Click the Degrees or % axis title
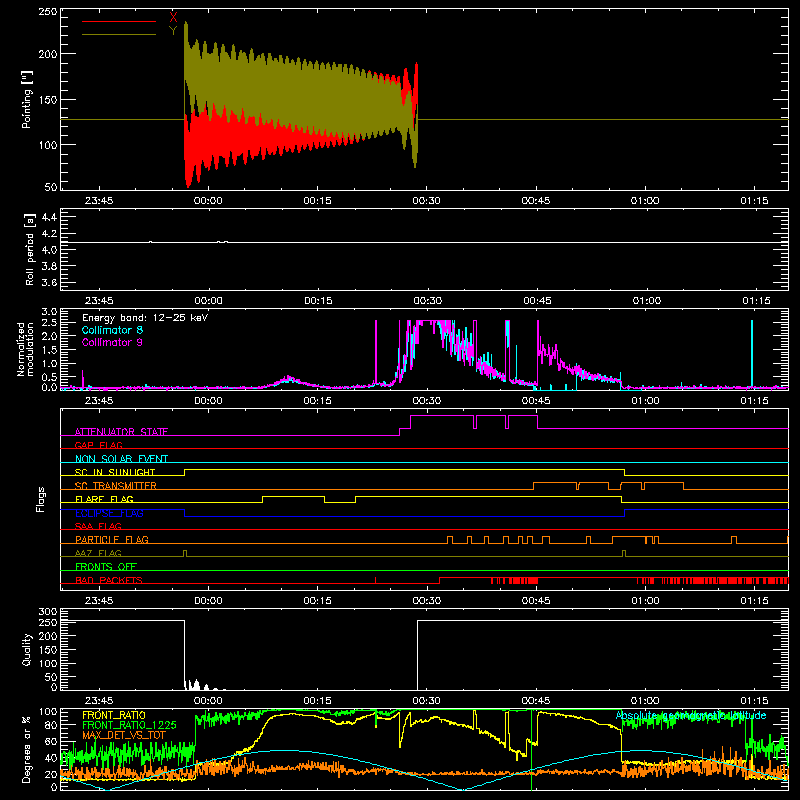This screenshot has height=800, width=800. point(27,749)
